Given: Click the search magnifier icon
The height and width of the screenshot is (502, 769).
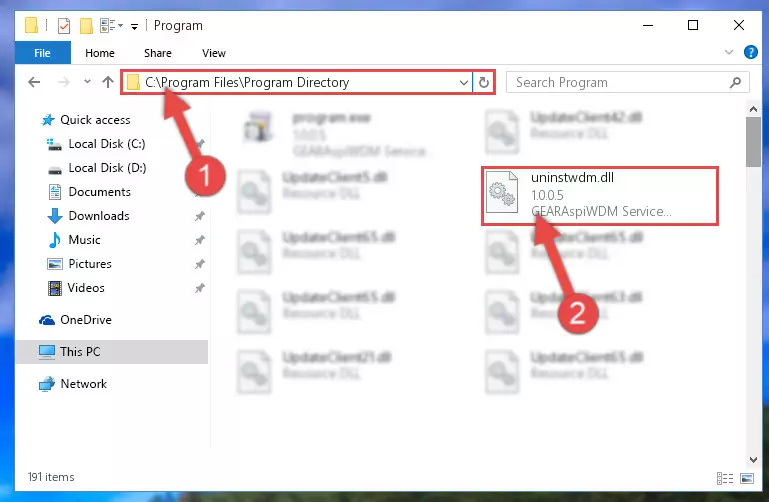Looking at the screenshot, I should click(x=735, y=82).
